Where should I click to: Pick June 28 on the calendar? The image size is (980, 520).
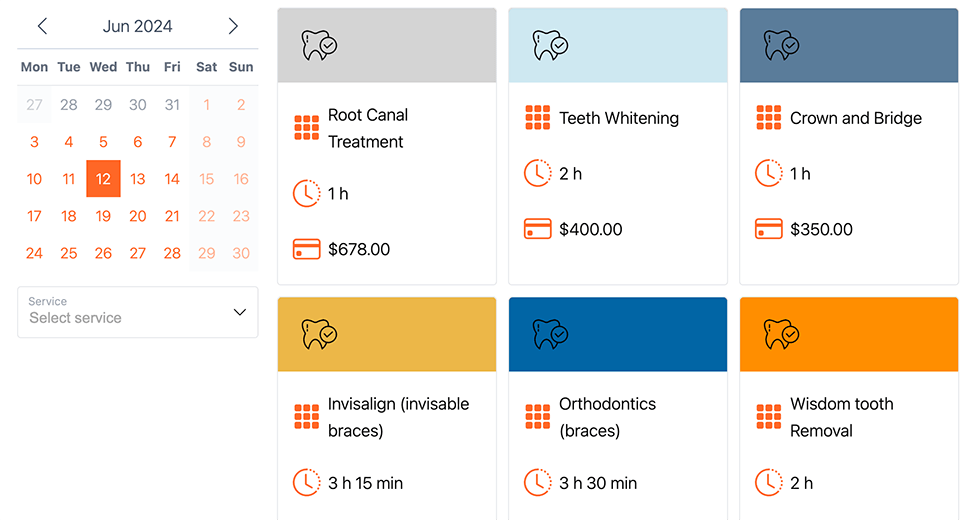[172, 253]
